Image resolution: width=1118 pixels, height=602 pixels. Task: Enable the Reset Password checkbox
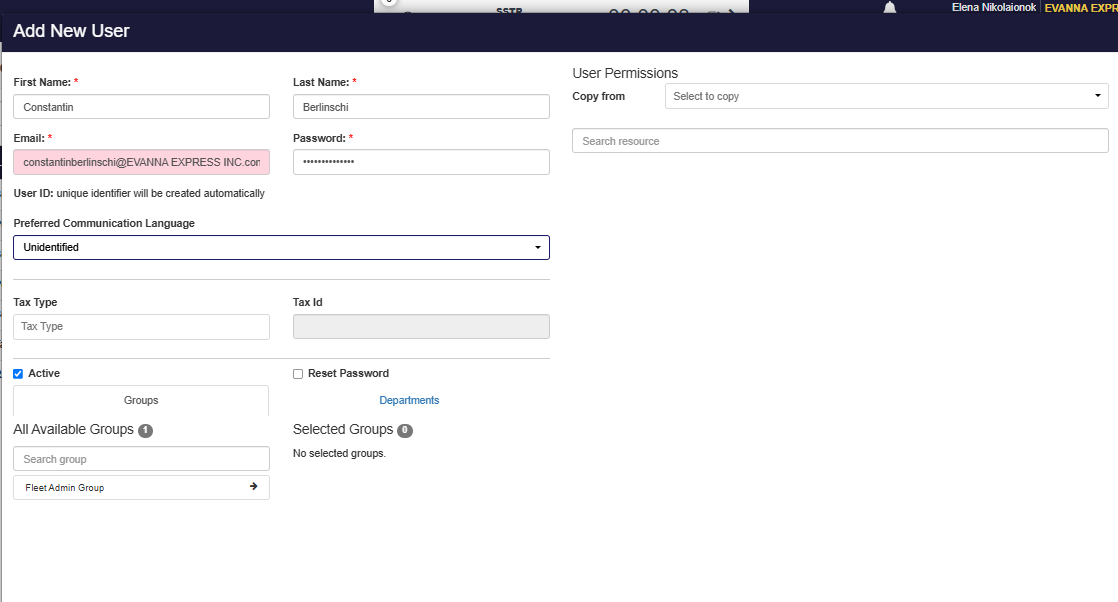click(x=298, y=374)
